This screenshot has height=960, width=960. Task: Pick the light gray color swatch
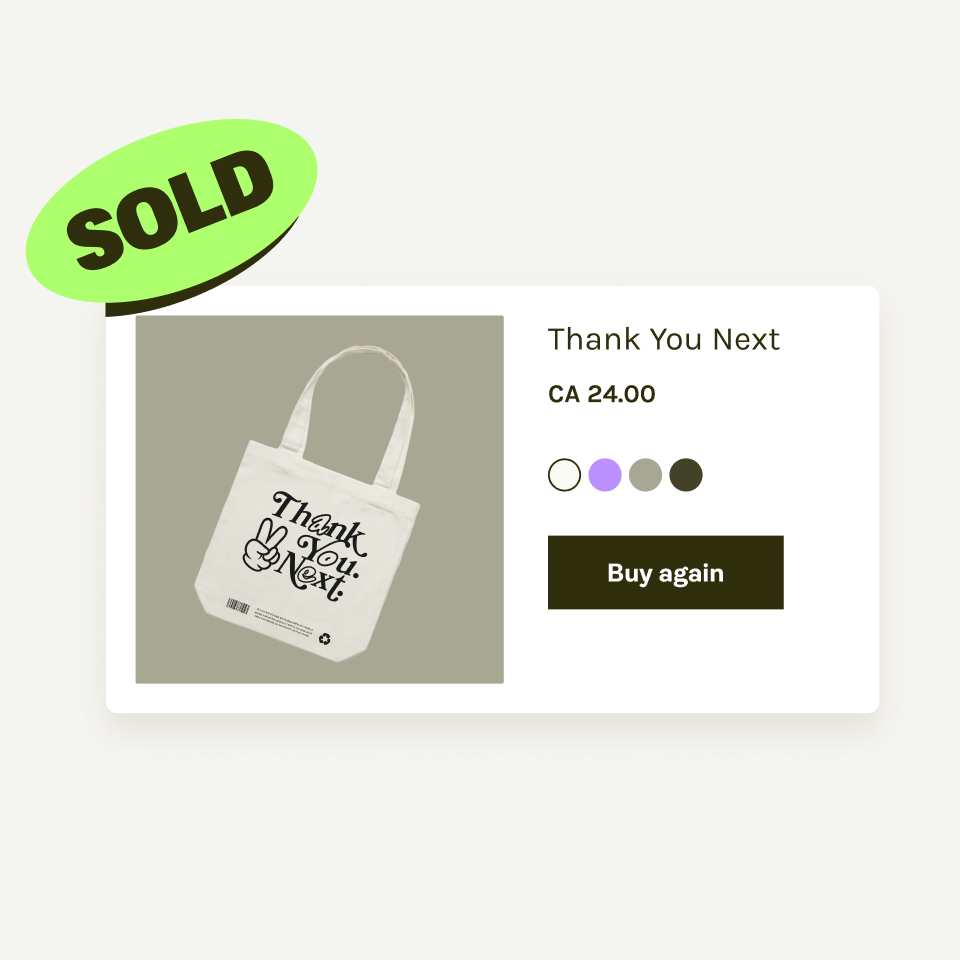pos(646,475)
